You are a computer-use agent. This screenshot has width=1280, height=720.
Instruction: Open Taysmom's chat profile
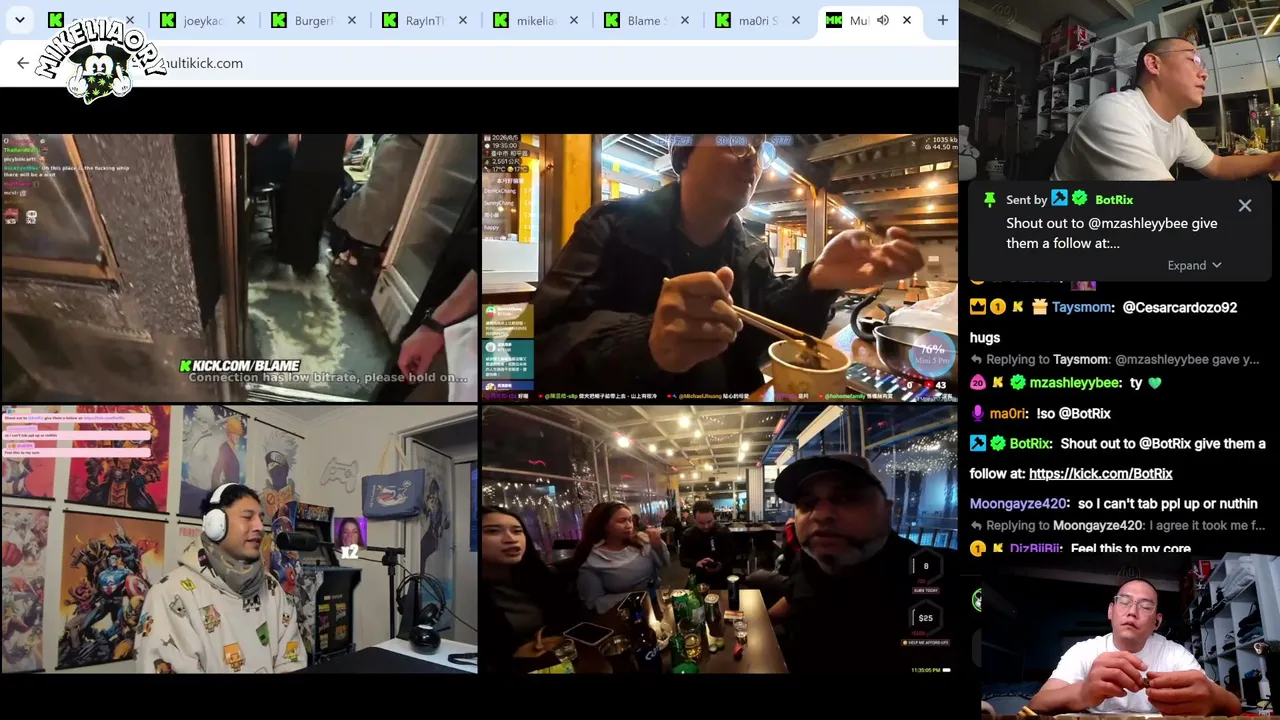[x=1083, y=307]
